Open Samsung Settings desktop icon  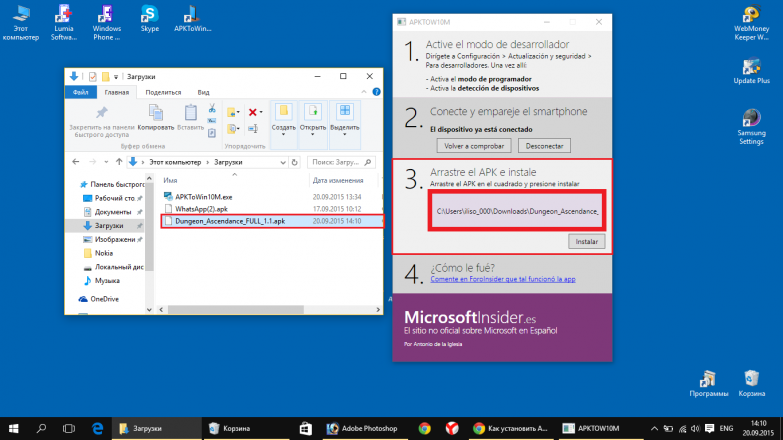coord(751,127)
